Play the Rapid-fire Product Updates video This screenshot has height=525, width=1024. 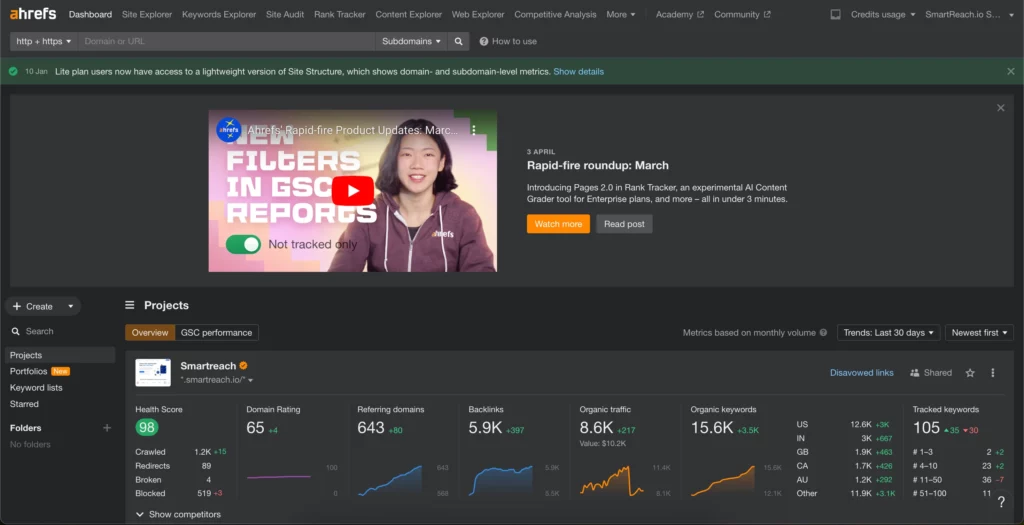[x=353, y=191]
